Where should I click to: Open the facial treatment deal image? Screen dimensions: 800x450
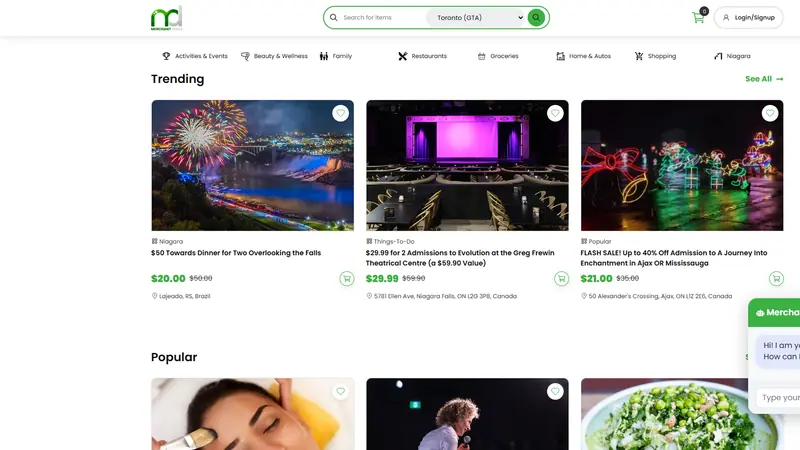tap(253, 414)
